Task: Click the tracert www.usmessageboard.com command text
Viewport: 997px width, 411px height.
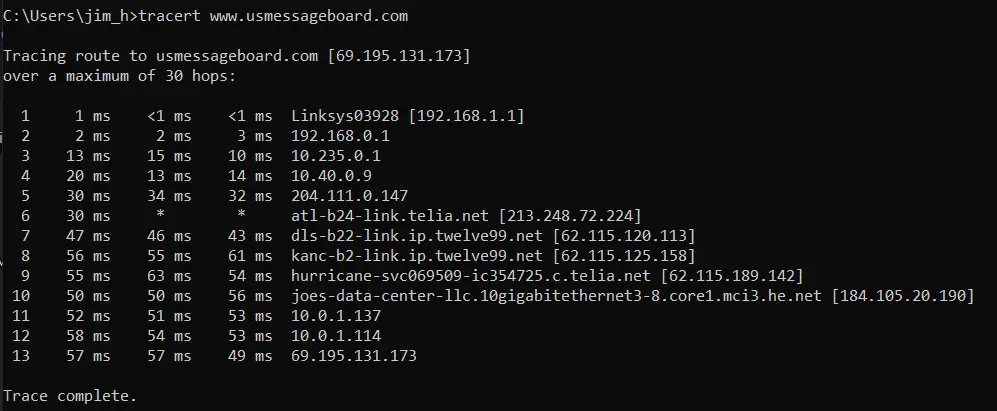Action: [273, 16]
